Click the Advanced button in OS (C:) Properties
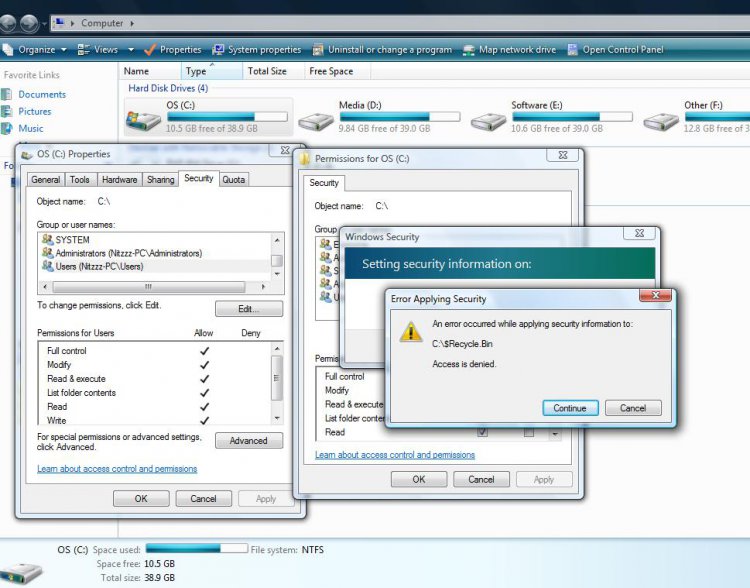750x588 pixels. 249,441
